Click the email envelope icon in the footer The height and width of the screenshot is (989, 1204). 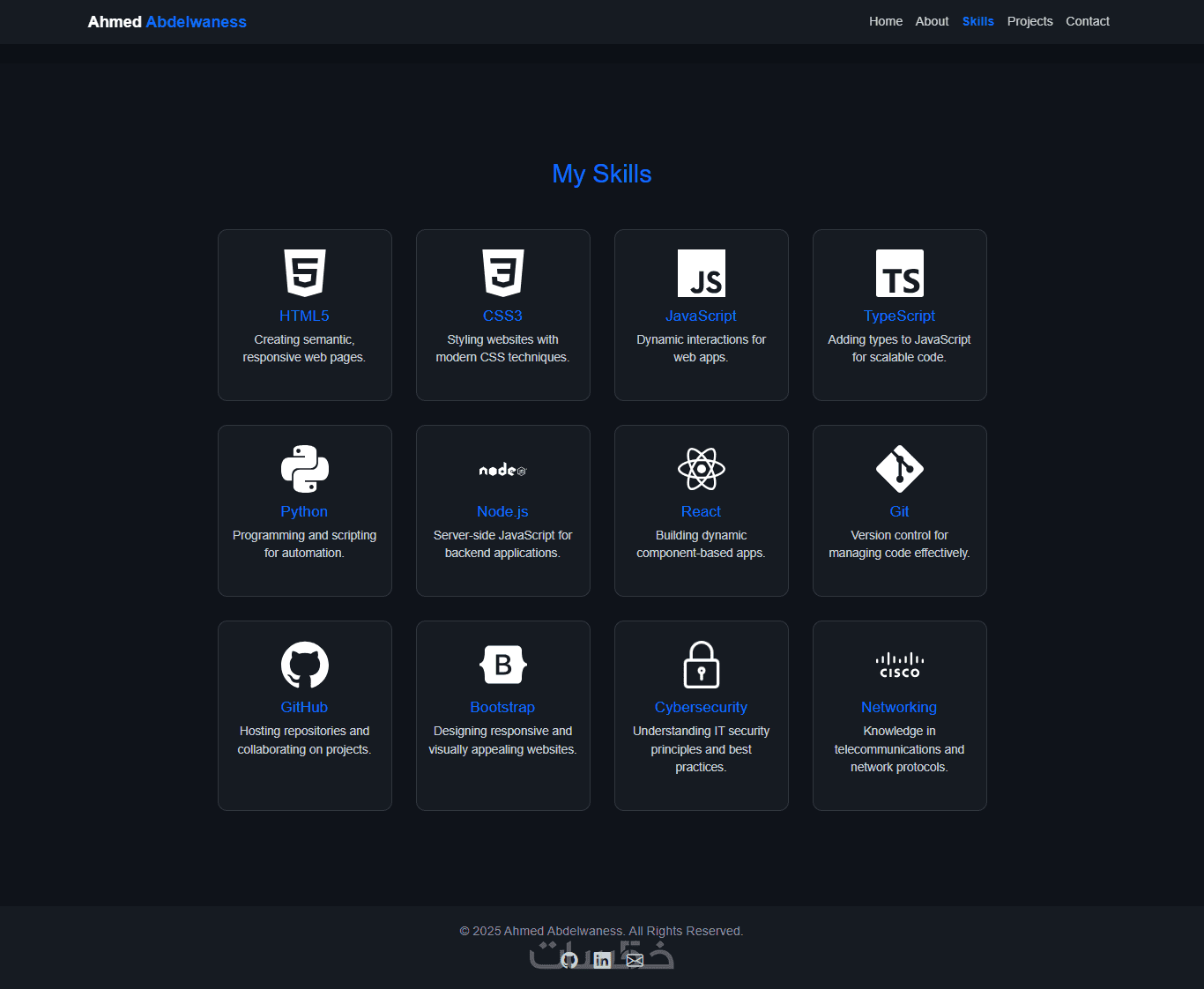click(635, 960)
